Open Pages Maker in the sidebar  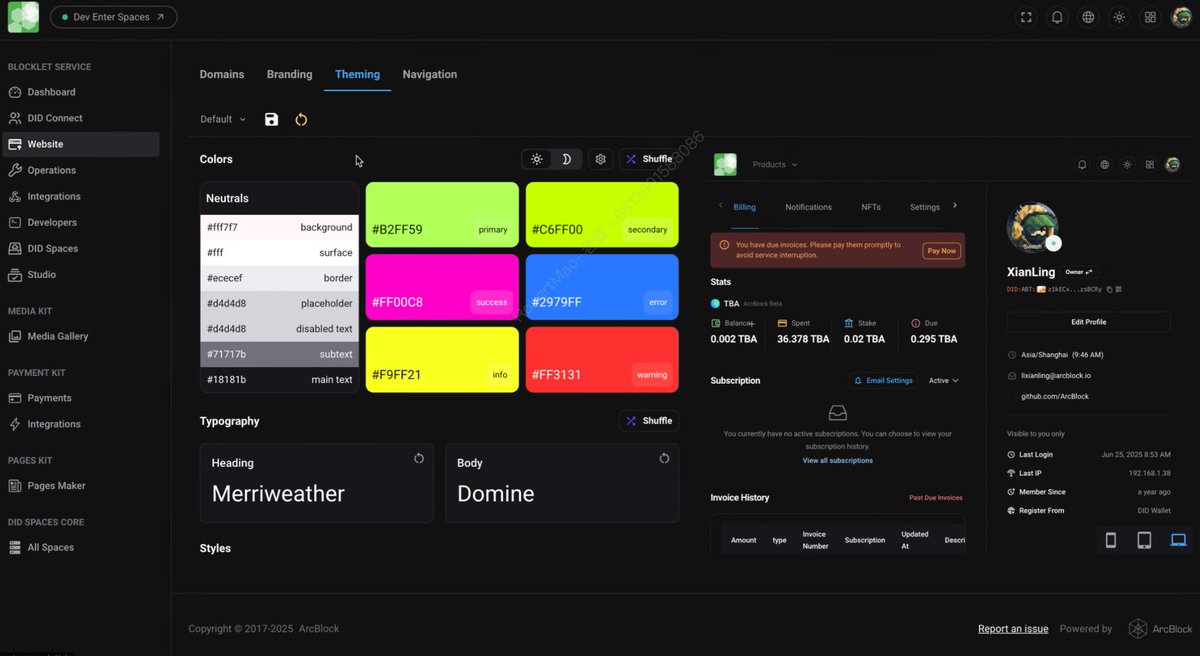point(80,486)
